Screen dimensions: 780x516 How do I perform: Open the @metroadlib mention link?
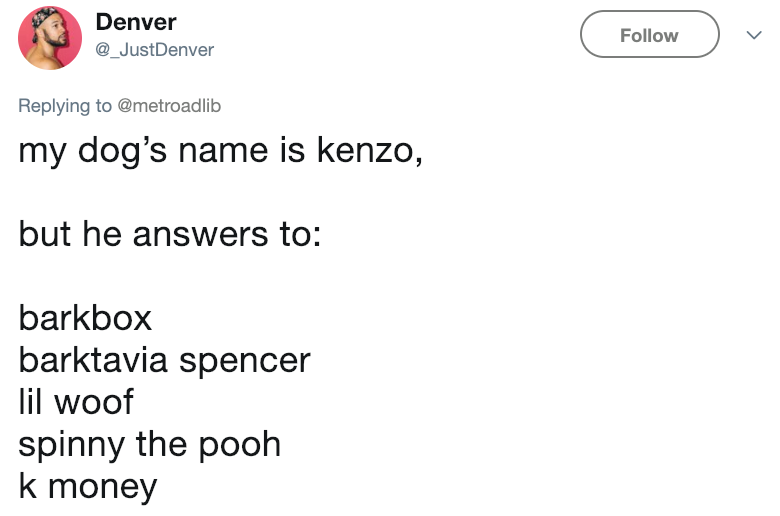[169, 105]
